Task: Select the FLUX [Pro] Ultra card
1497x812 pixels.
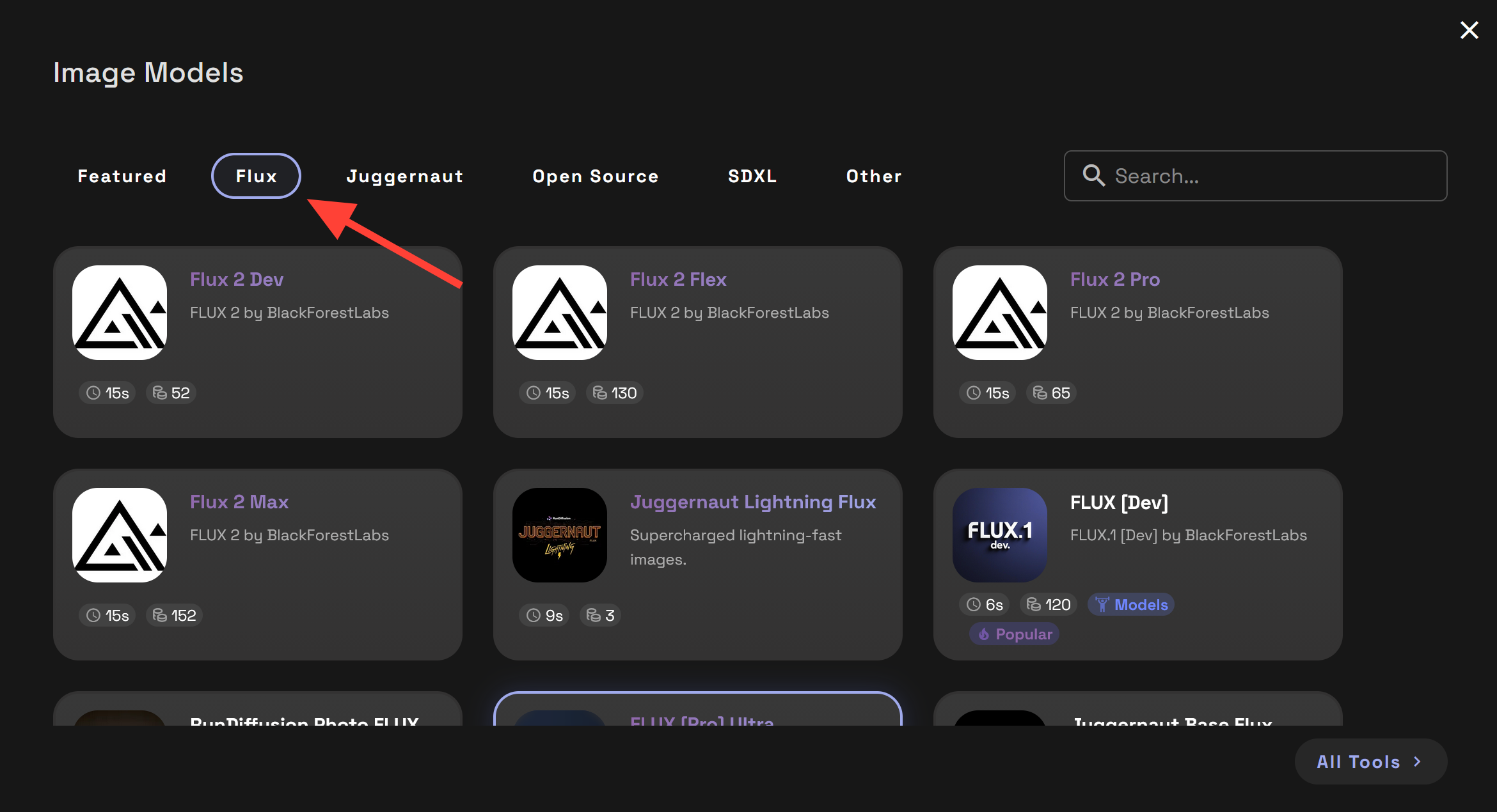Action: tap(697, 710)
